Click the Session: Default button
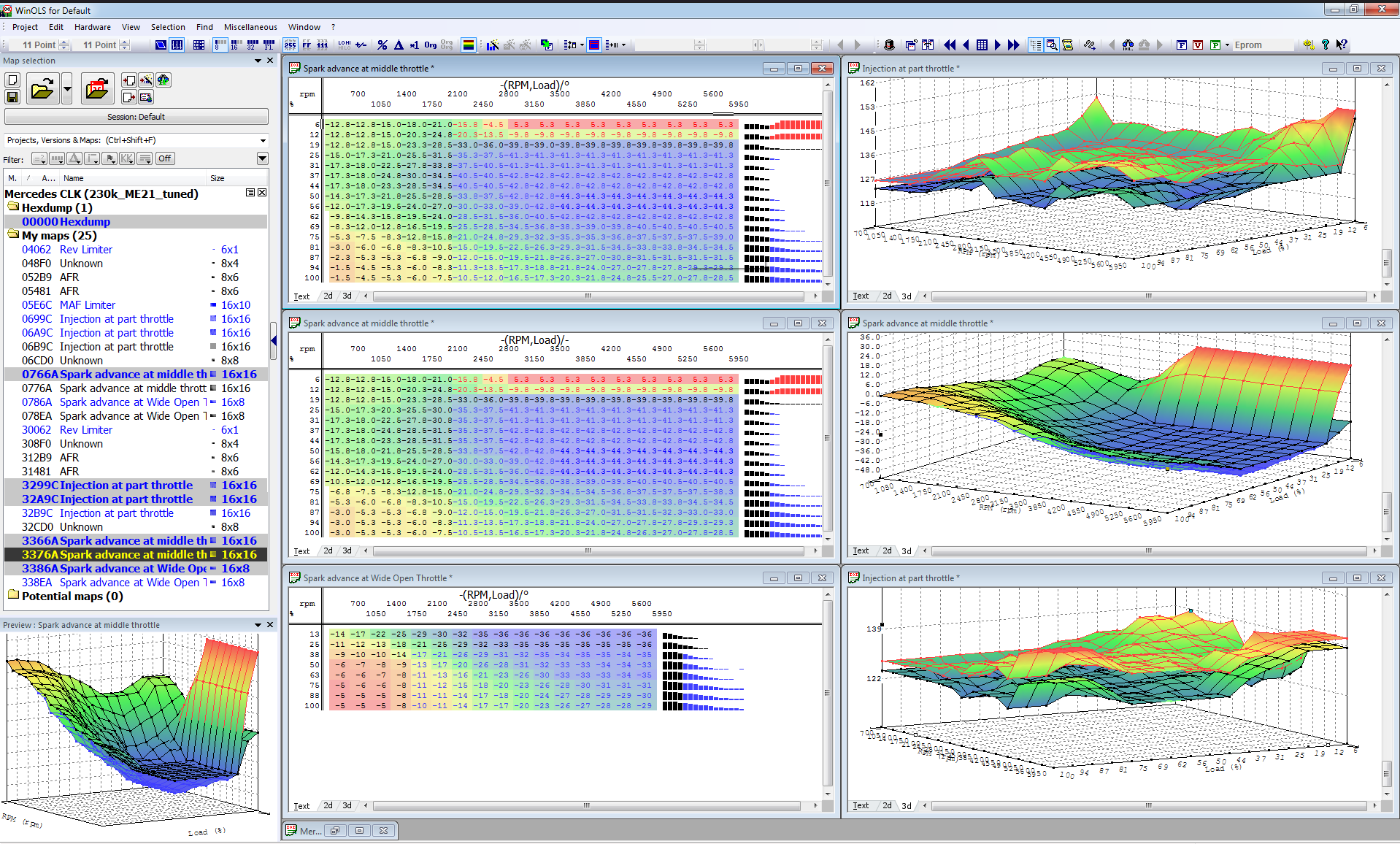Image resolution: width=1400 pixels, height=844 pixels. tap(136, 117)
